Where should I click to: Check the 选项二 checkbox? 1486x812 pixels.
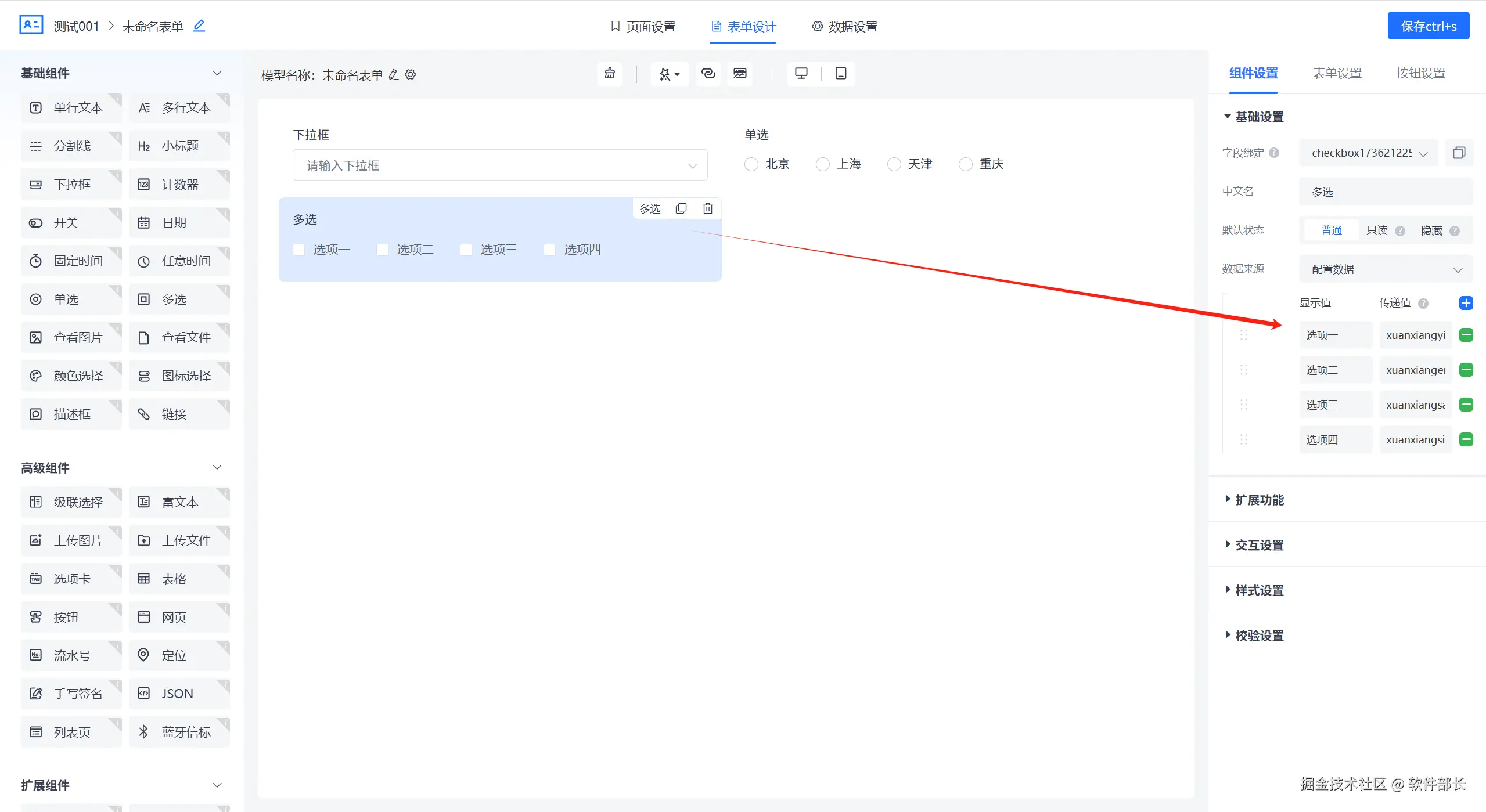(383, 250)
